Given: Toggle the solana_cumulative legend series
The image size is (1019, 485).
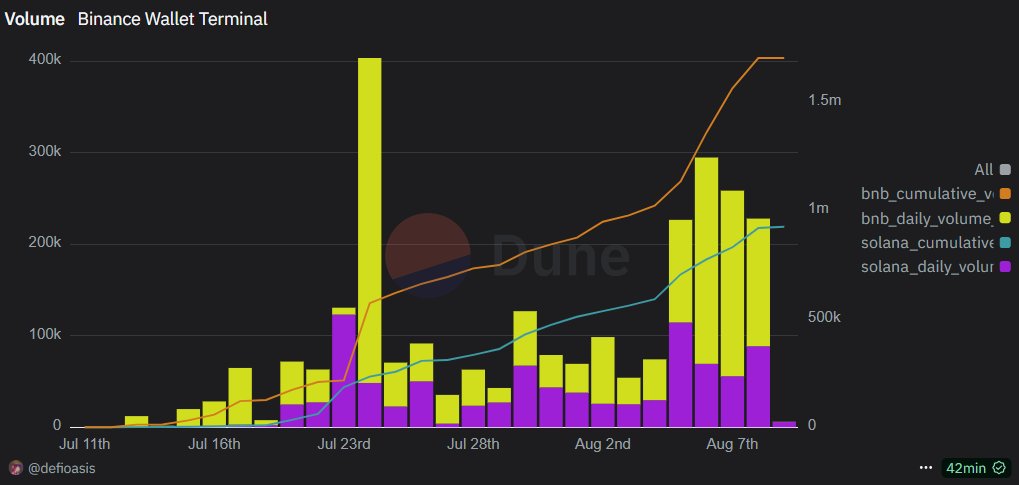Looking at the screenshot, I should point(936,242).
